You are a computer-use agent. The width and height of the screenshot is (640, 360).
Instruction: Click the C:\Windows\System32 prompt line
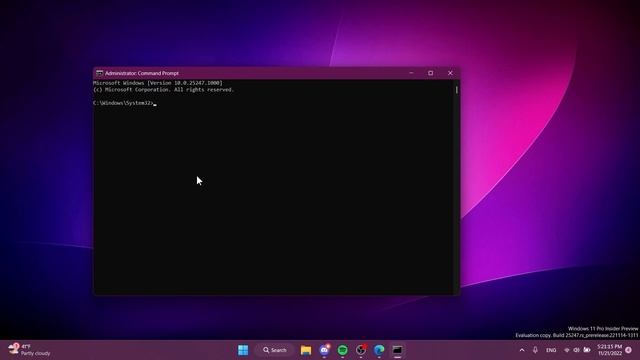pyautogui.click(x=124, y=103)
